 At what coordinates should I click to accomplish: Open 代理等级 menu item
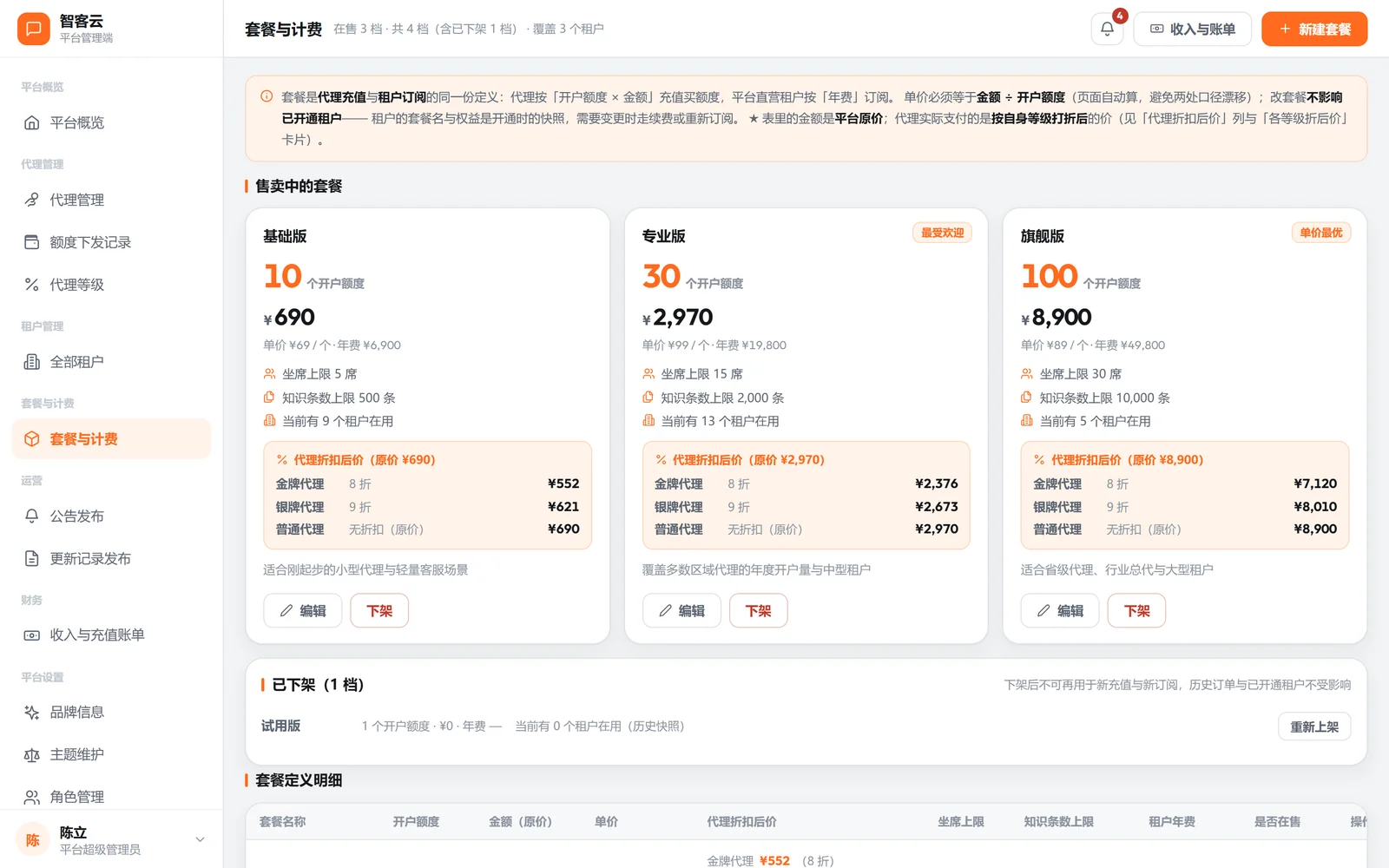point(111,285)
